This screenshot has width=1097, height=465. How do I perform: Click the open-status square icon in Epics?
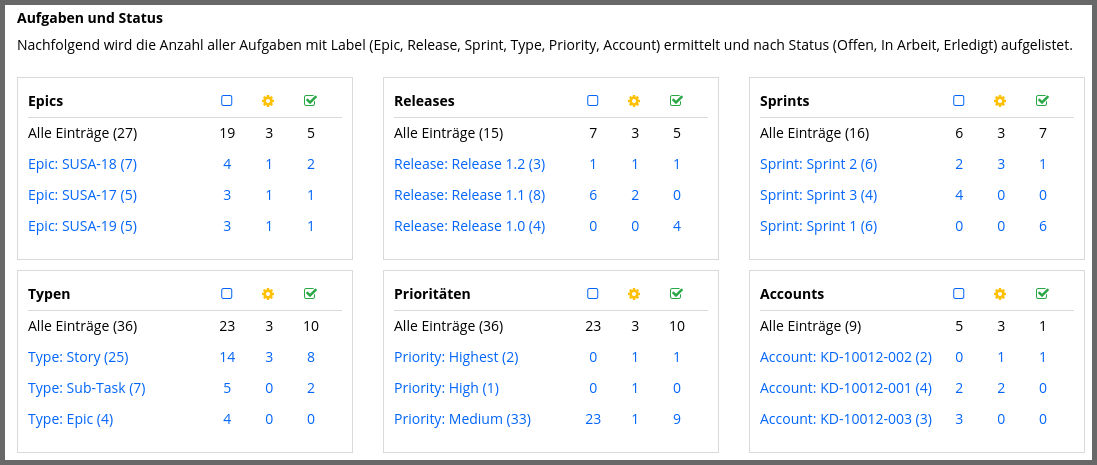(227, 101)
